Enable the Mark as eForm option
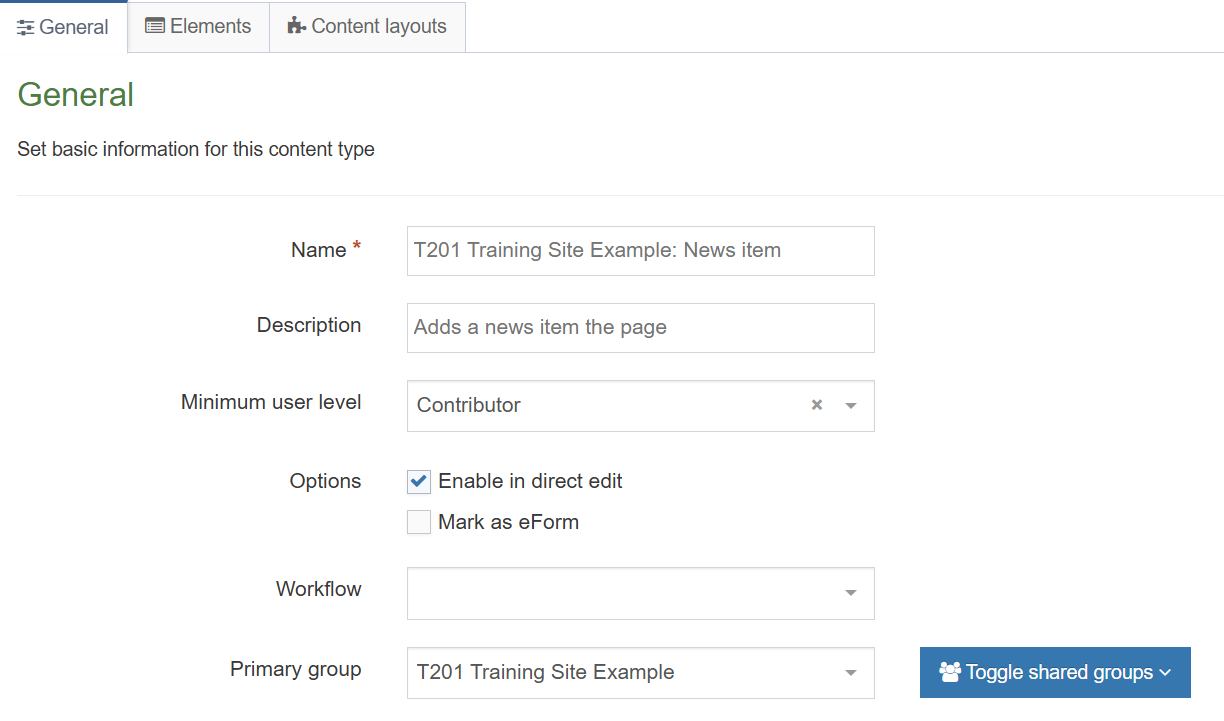This screenshot has height=721, width=1224. (418, 521)
